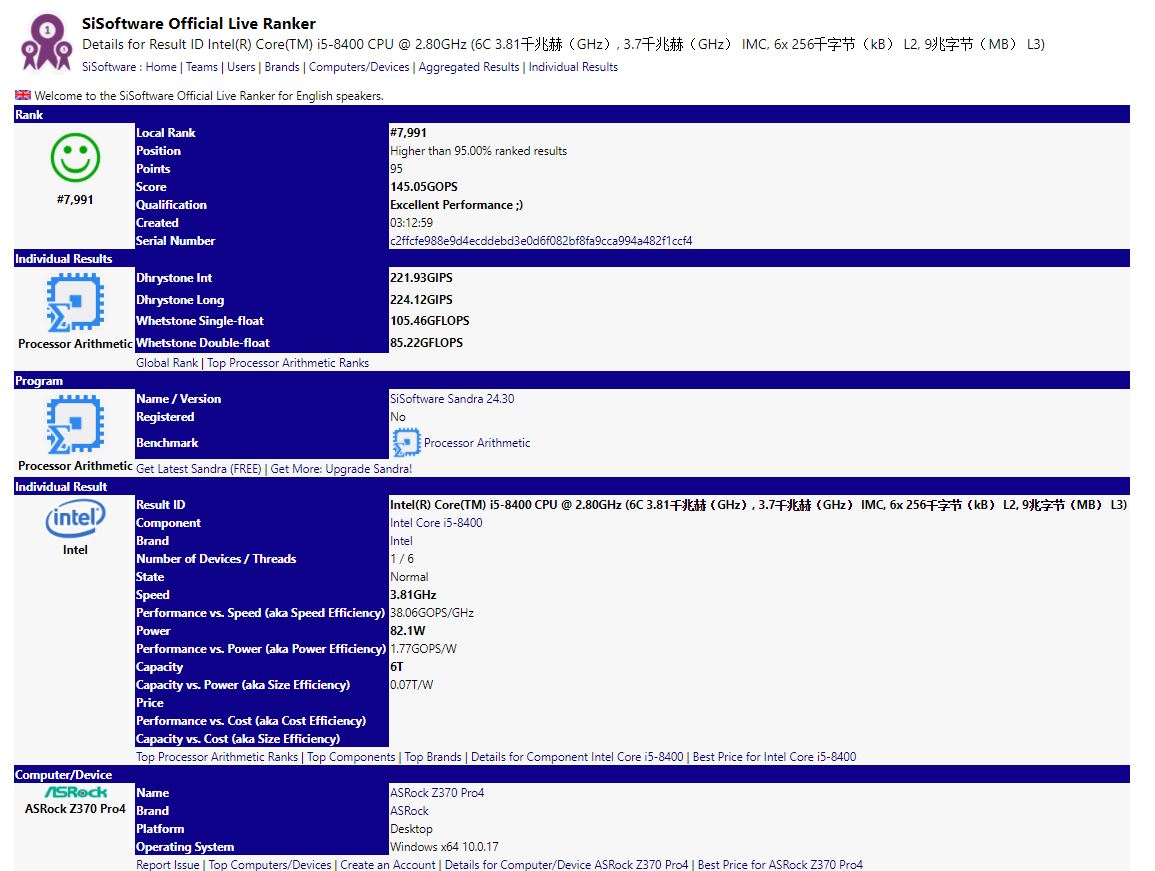Click the speed value 3.81GHz
This screenshot has width=1155, height=871.
click(x=412, y=595)
